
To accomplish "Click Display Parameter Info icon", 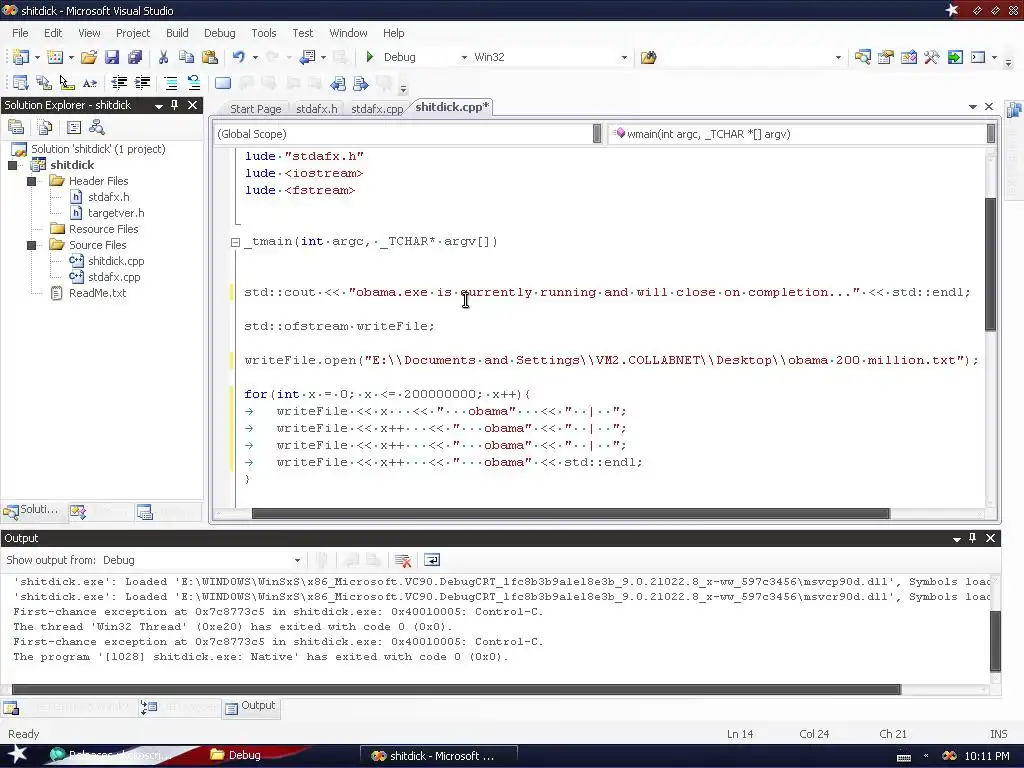I will click(x=44, y=83).
